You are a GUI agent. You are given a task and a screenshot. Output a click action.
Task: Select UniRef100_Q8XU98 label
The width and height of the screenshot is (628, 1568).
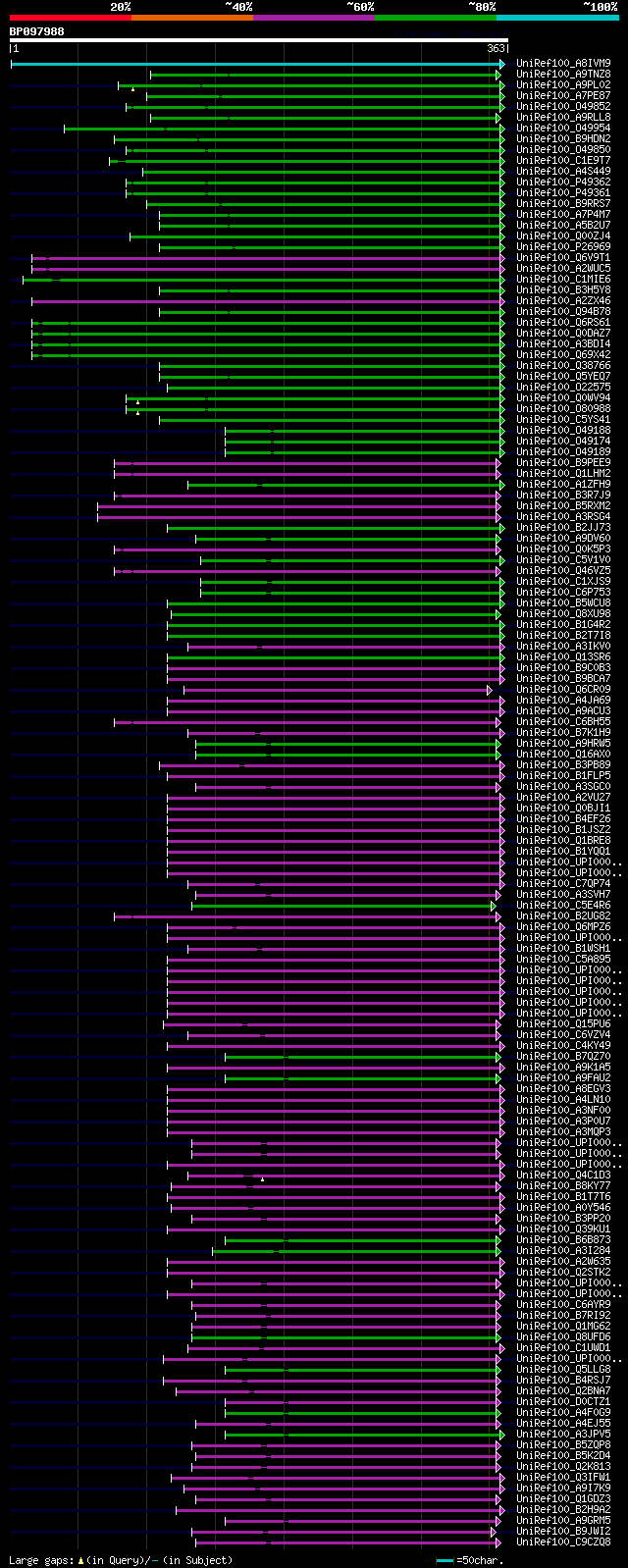coord(563,614)
